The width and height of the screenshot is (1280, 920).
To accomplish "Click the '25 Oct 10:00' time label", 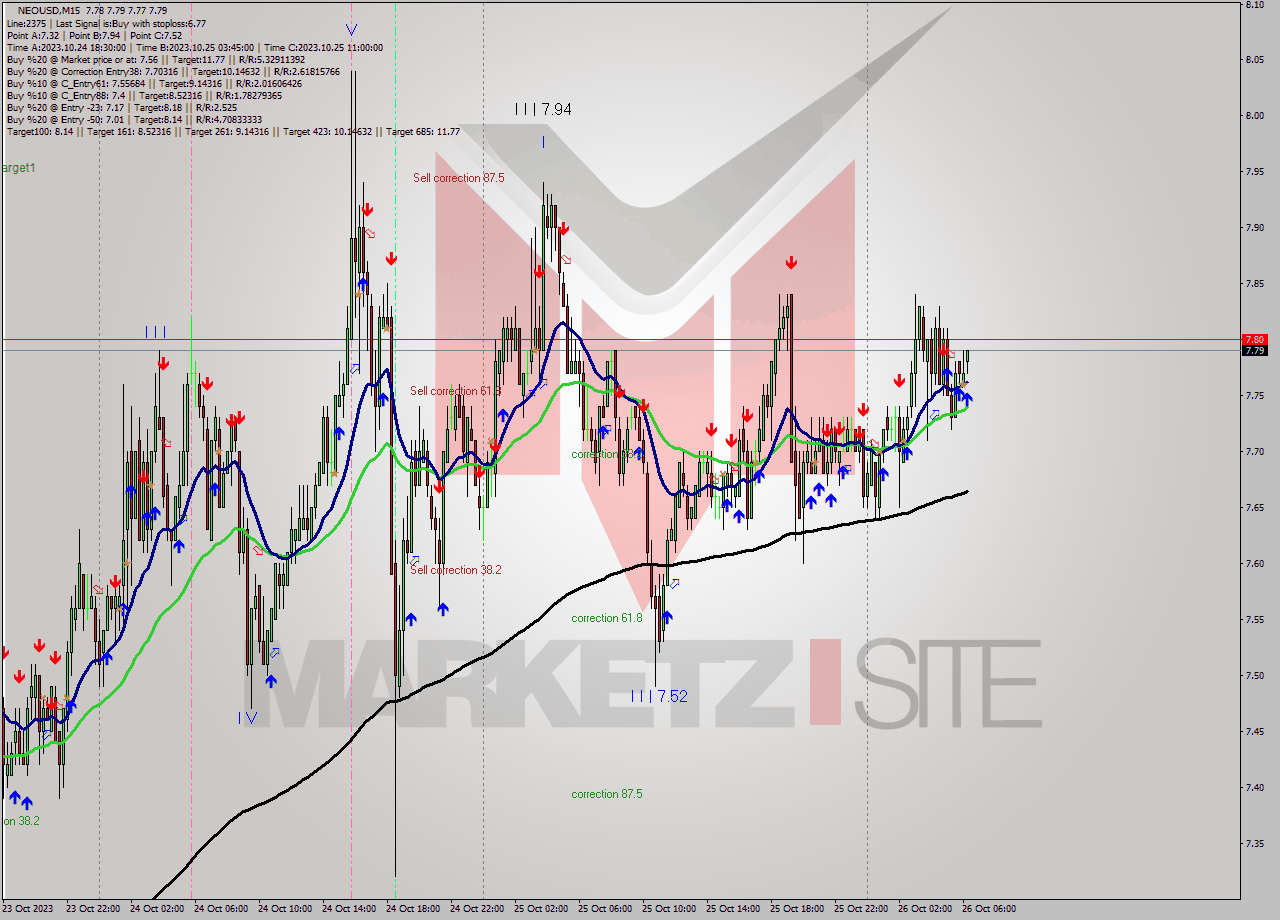I will click(x=670, y=909).
